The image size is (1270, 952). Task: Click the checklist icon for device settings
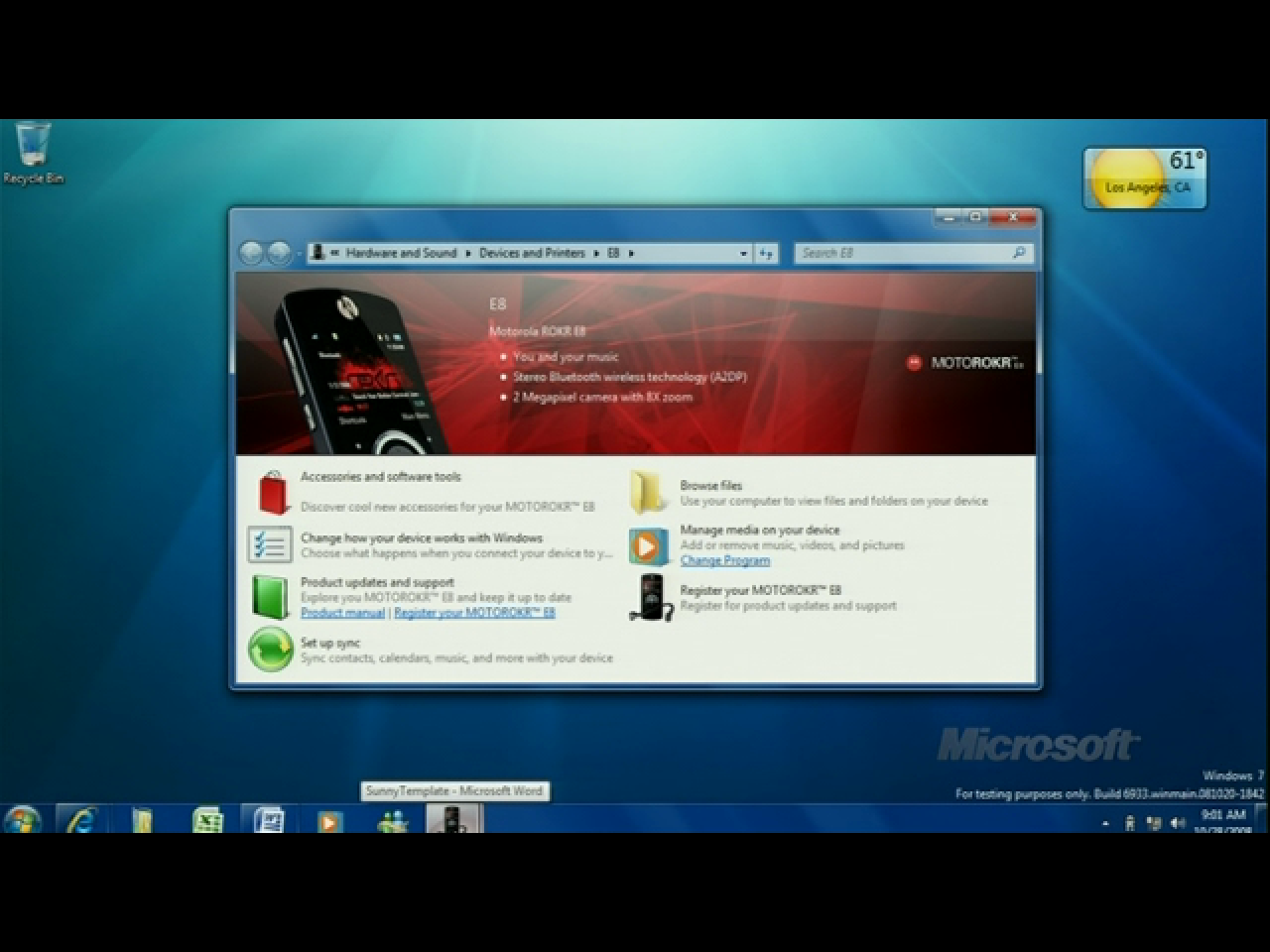(x=270, y=544)
